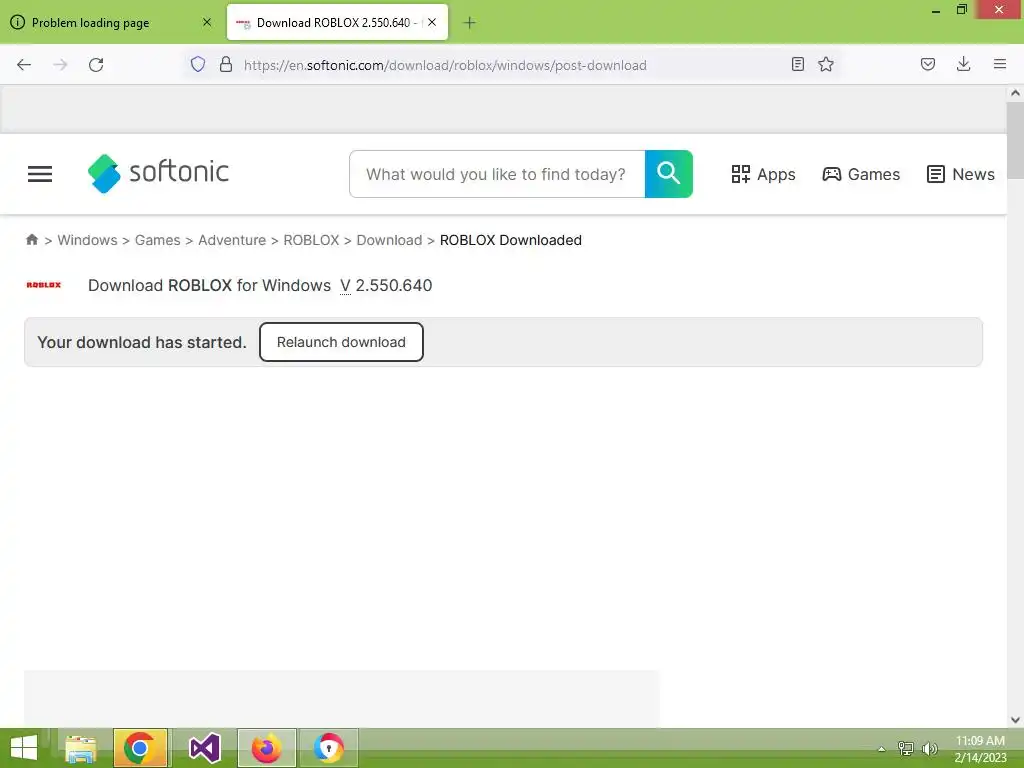Save page to Pocket
The height and width of the screenshot is (768, 1024).
tap(928, 65)
